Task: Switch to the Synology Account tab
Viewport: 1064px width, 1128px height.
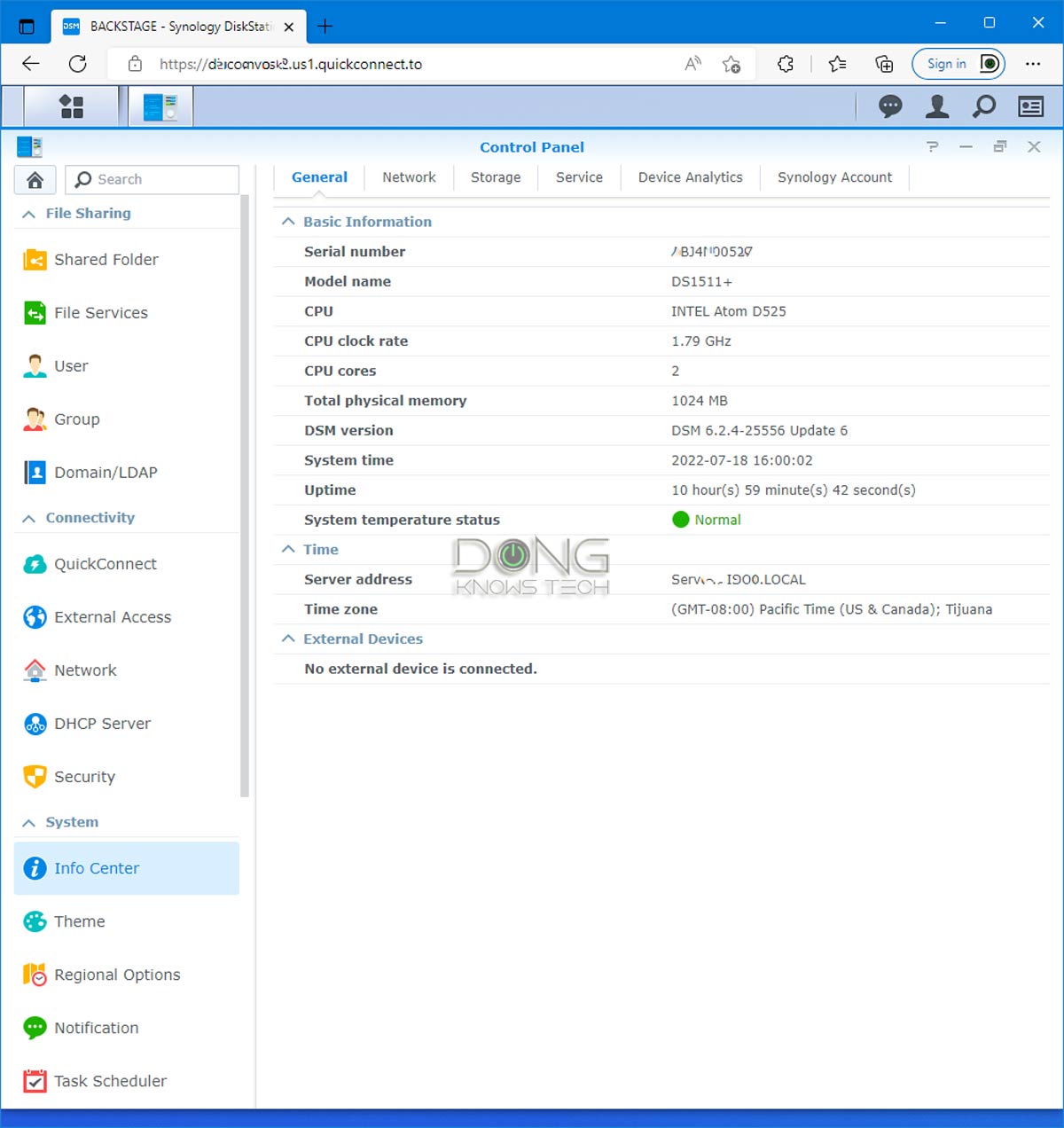Action: coord(834,177)
